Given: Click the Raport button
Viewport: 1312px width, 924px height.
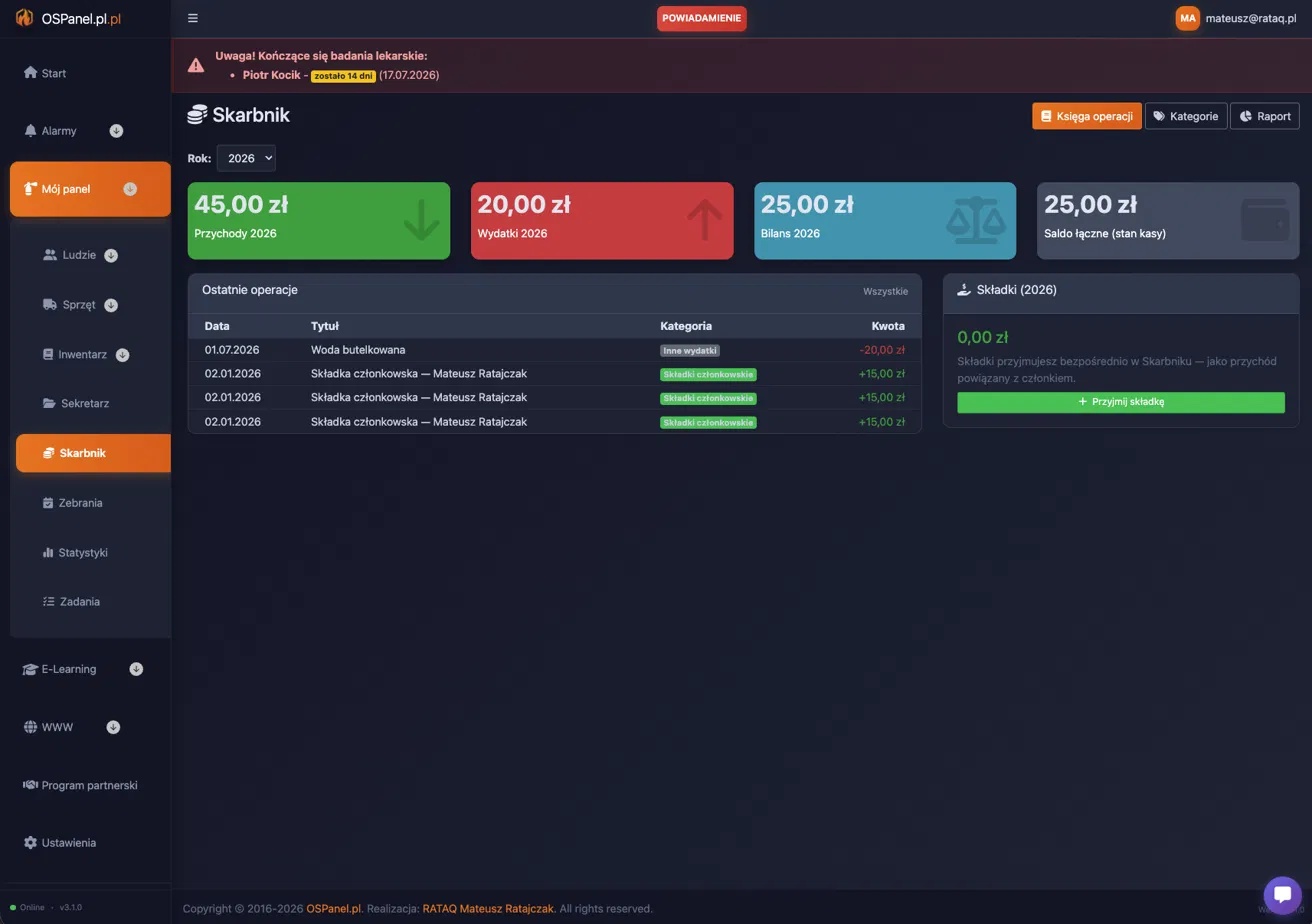Looking at the screenshot, I should [x=1265, y=116].
